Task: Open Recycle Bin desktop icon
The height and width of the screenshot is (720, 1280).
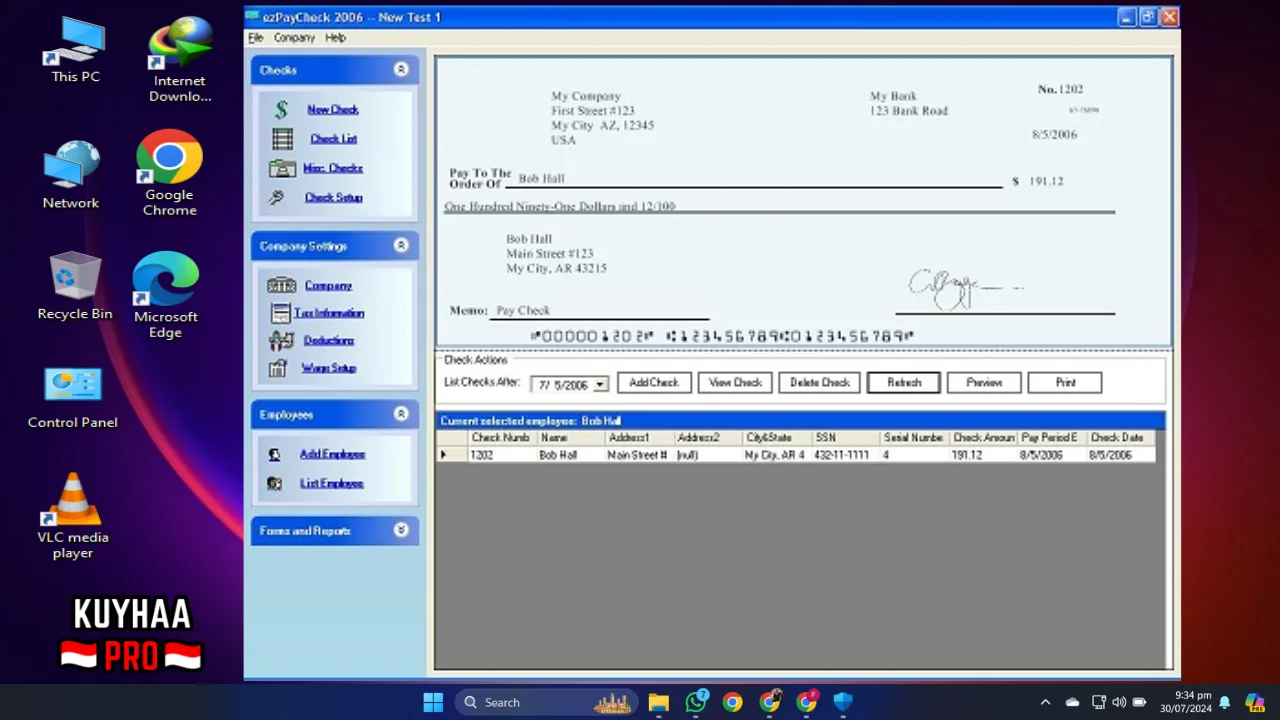Action: [75, 286]
